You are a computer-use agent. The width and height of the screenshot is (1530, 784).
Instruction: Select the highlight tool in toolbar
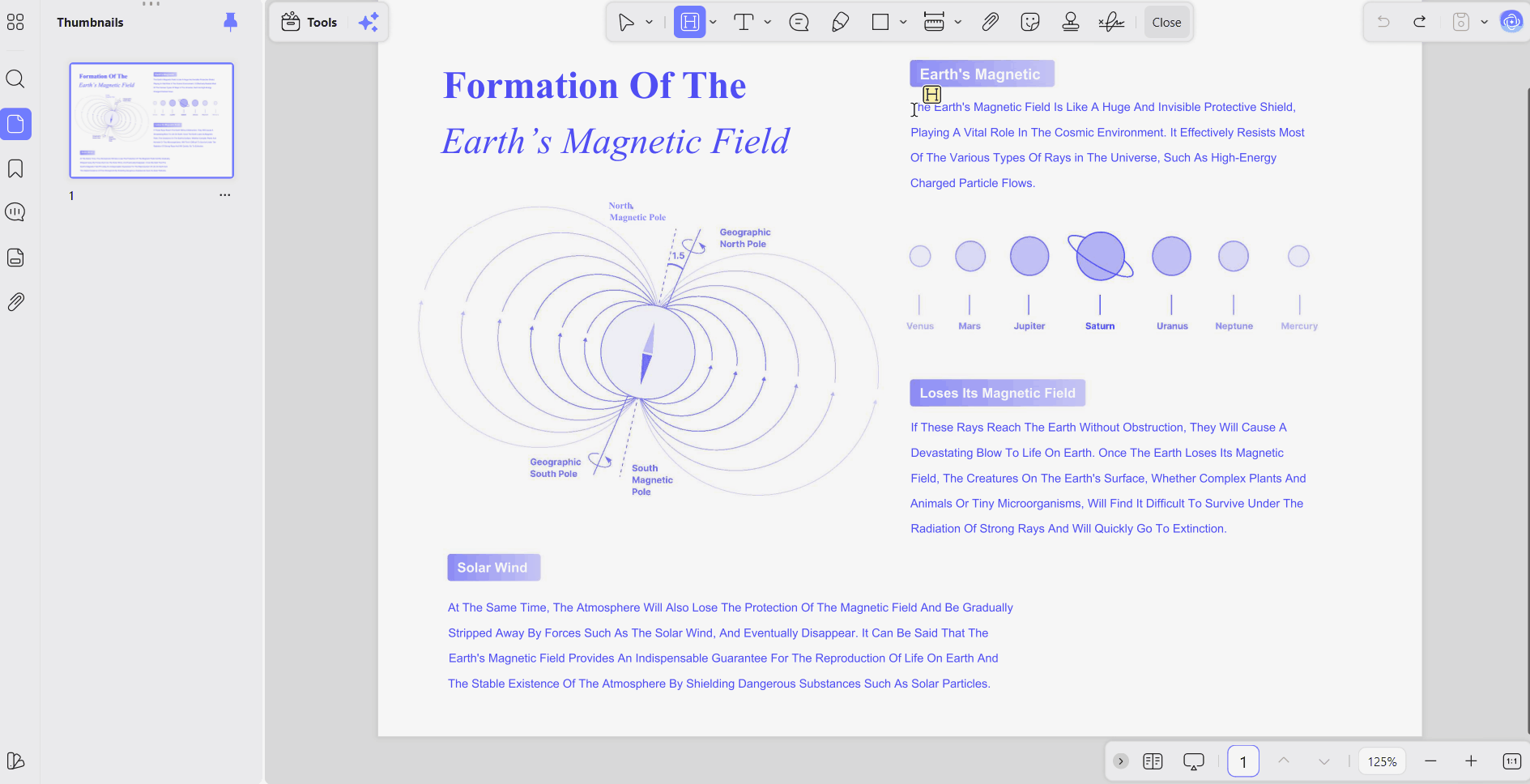point(689,23)
